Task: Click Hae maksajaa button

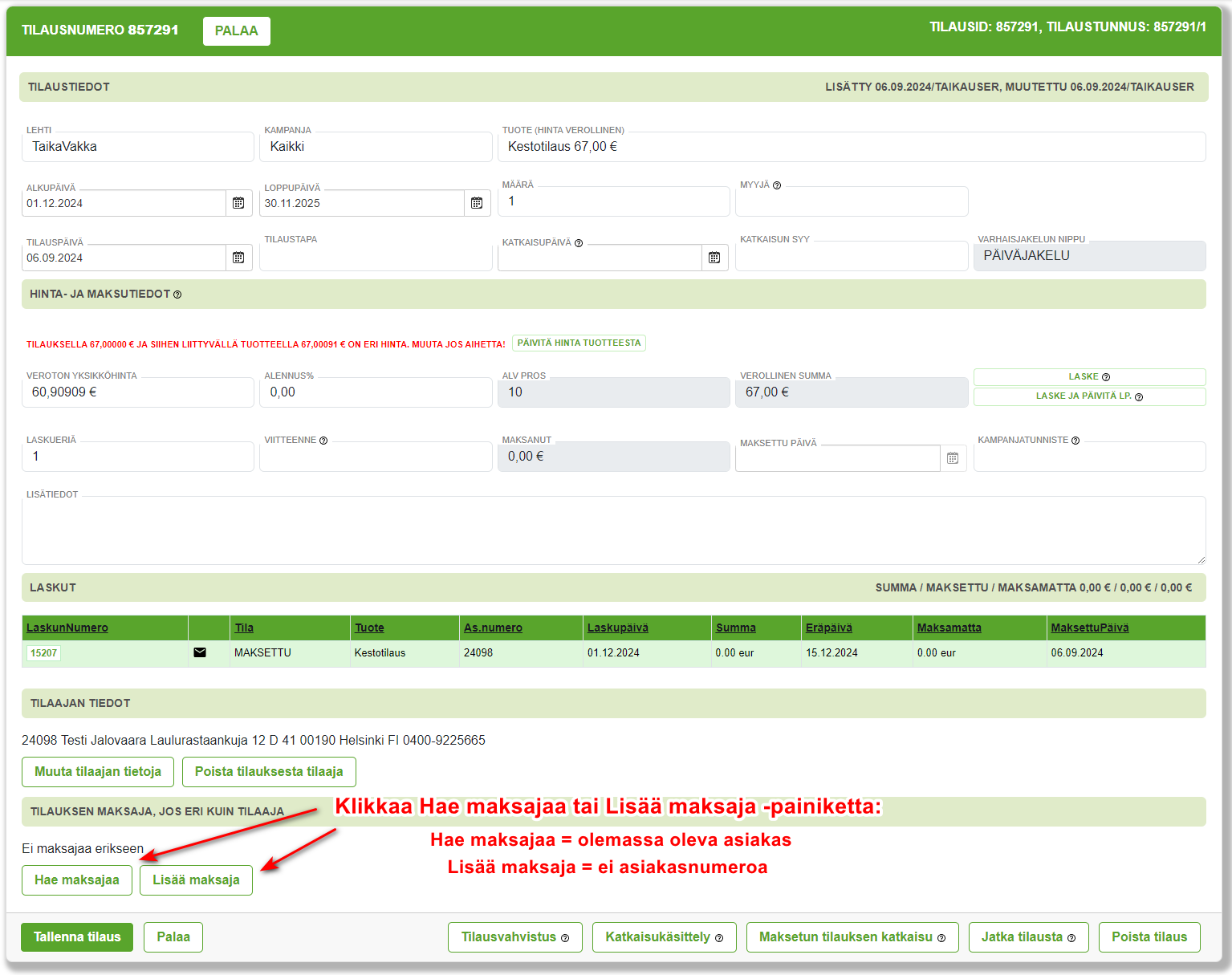Action: pyautogui.click(x=77, y=880)
